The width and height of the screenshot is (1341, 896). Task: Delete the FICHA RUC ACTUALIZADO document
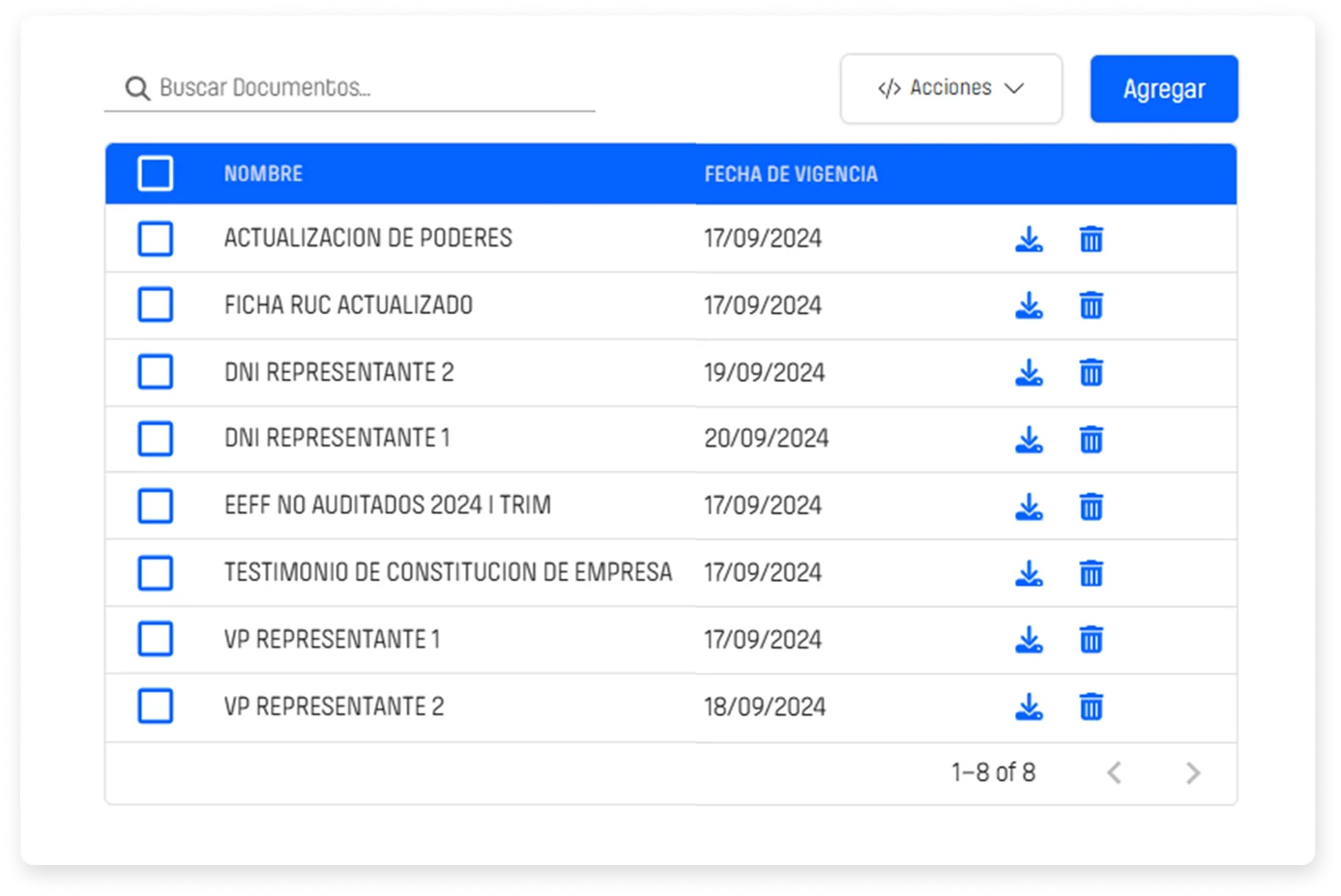coord(1091,305)
